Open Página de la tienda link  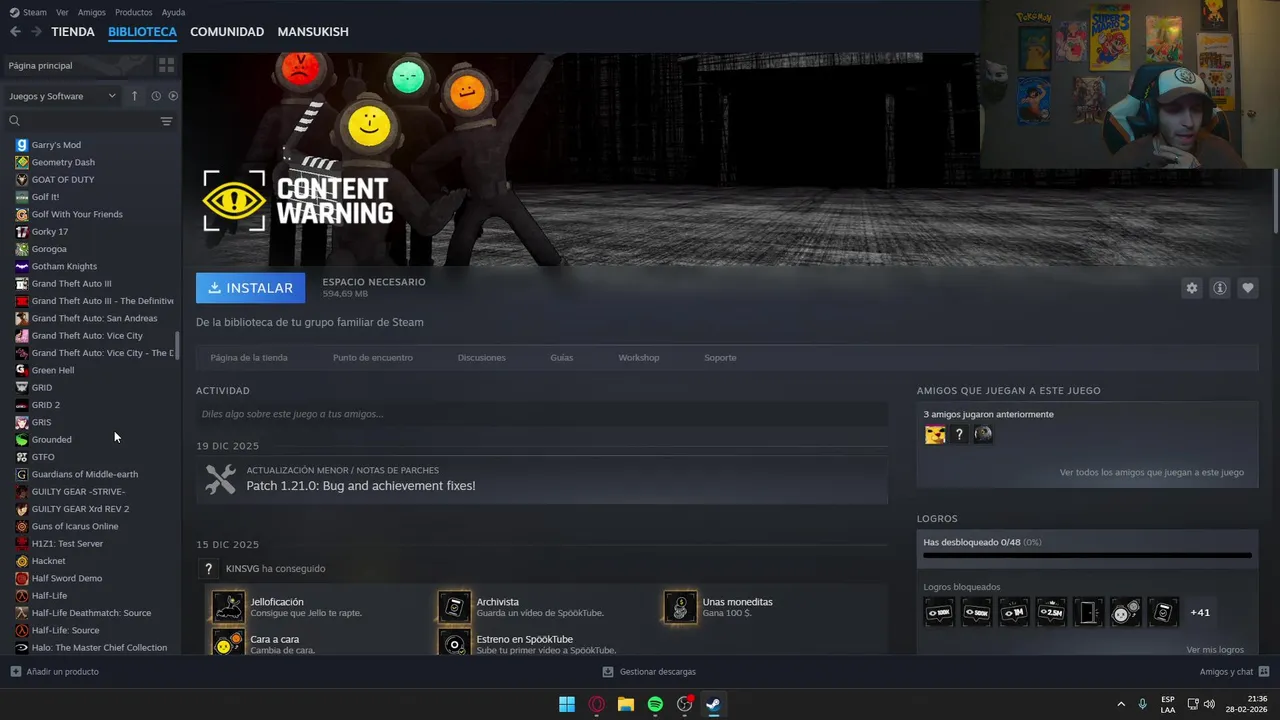(x=249, y=358)
